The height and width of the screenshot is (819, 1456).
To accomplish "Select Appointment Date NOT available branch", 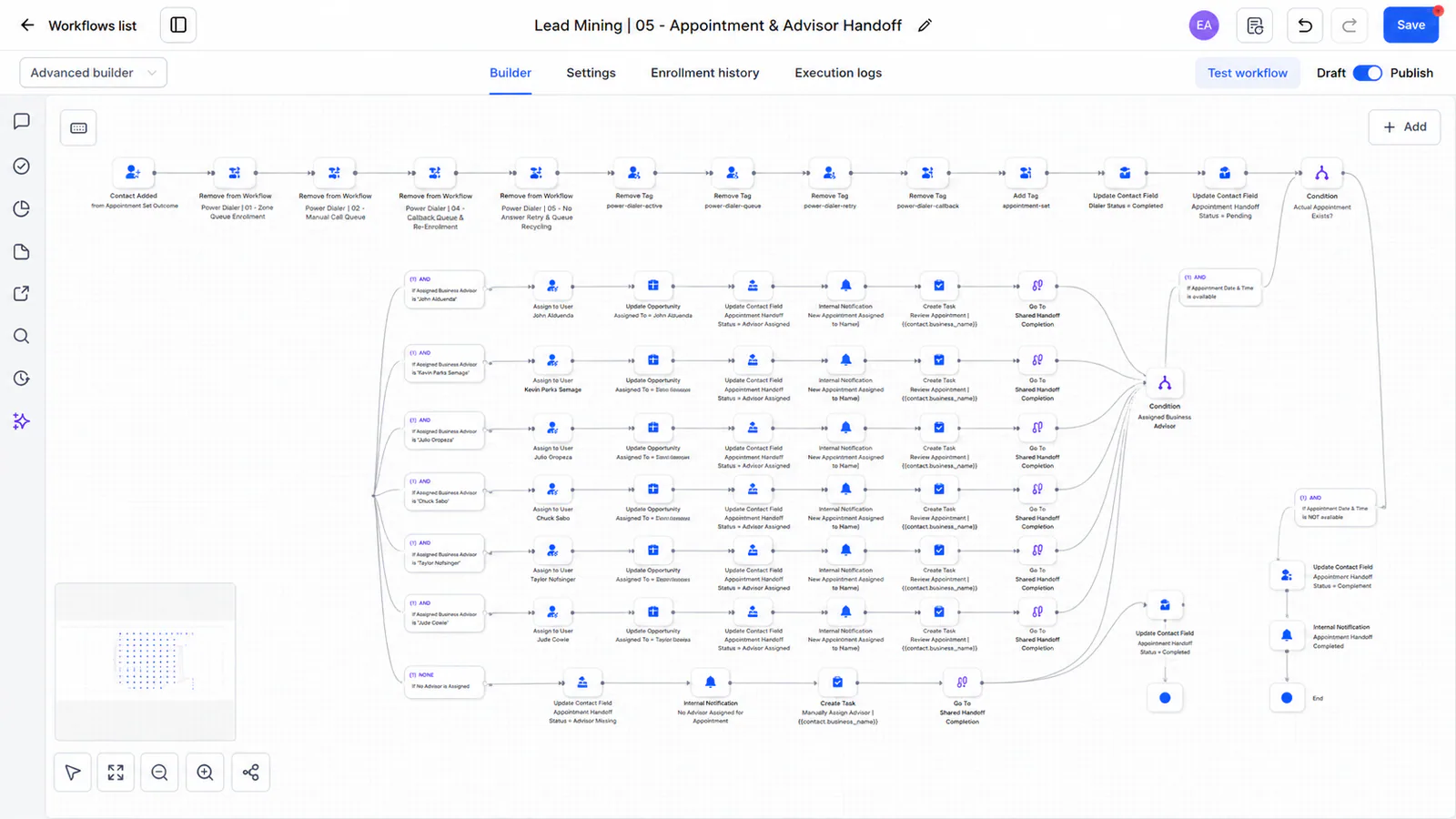I will click(1335, 507).
